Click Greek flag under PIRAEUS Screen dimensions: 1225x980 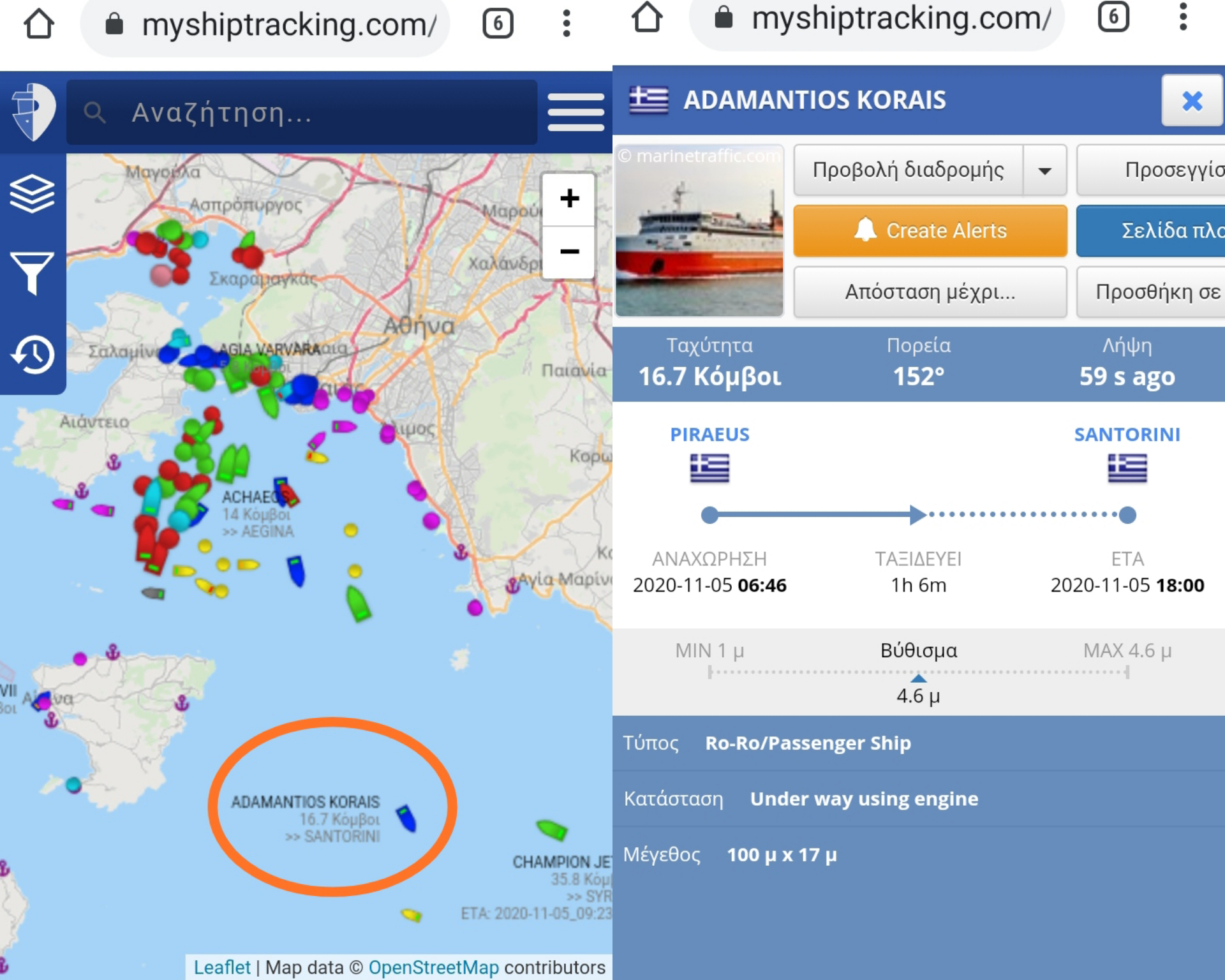point(709,468)
